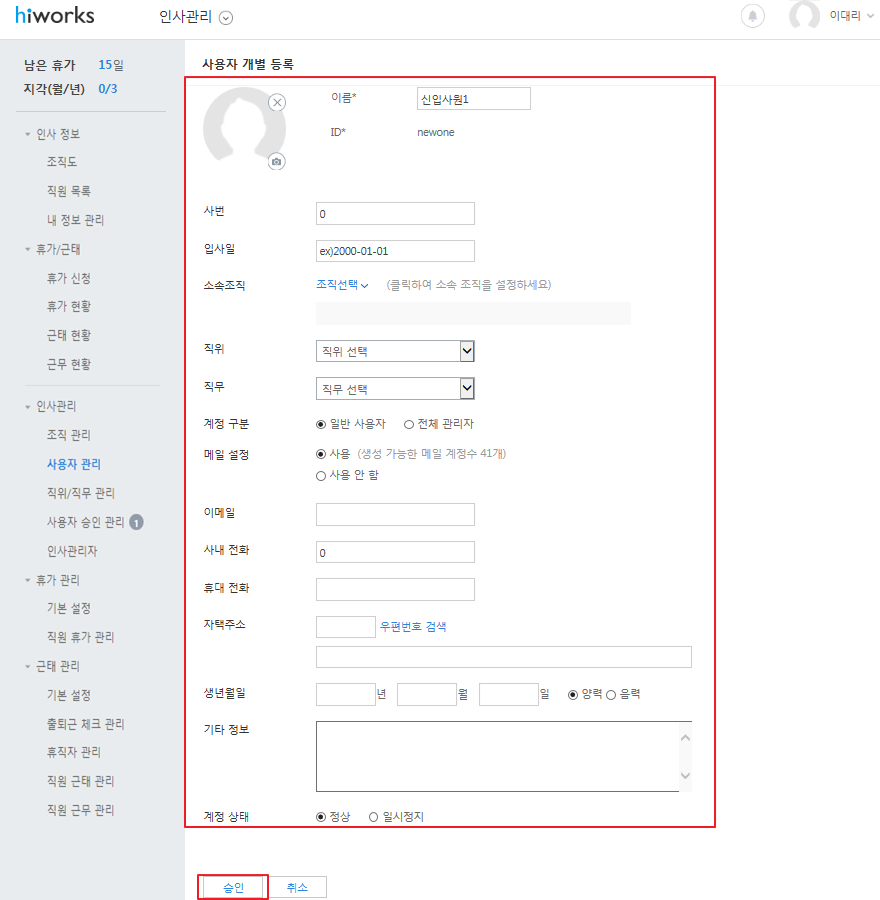The height and width of the screenshot is (900, 880).
Task: Click the 이름 input field
Action: [x=474, y=99]
